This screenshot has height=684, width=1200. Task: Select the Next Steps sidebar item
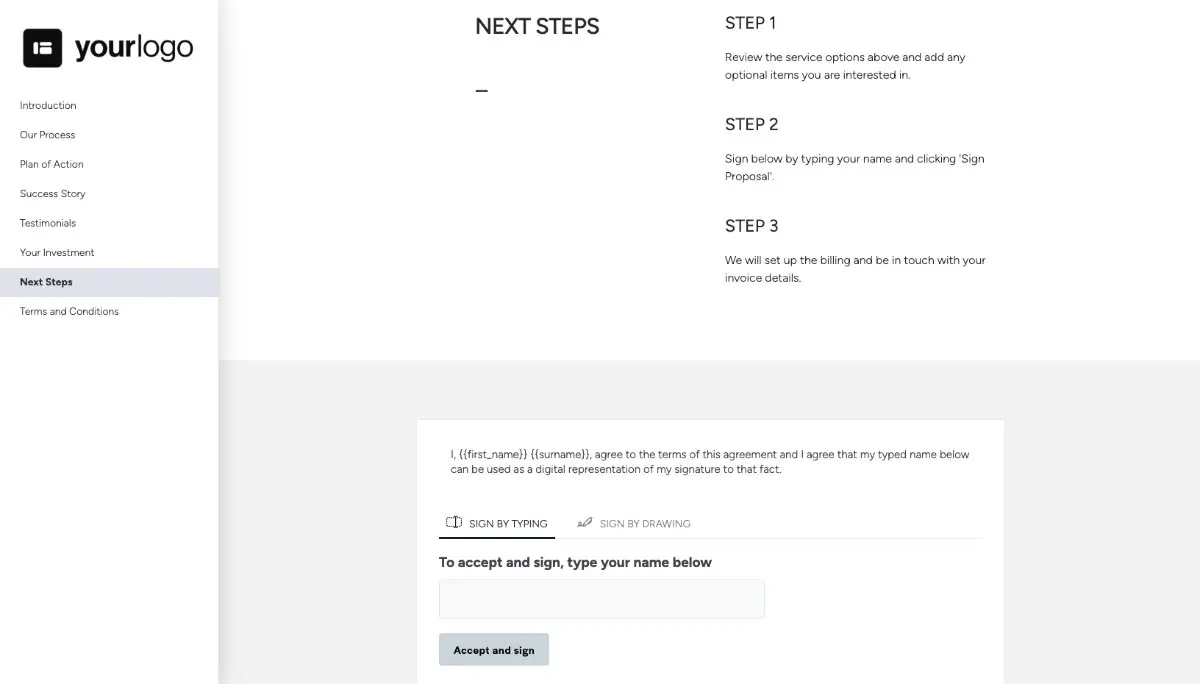tap(45, 281)
